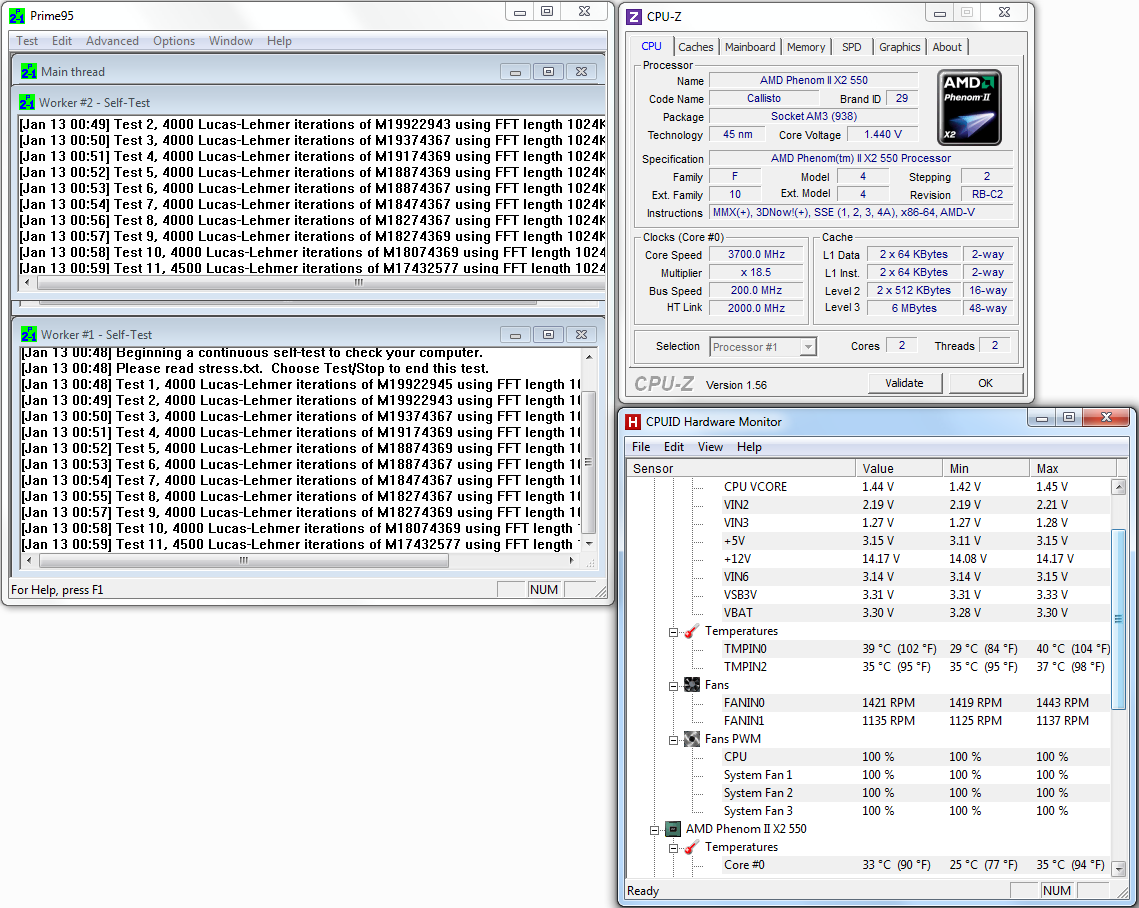Click the Main thread window icon
Viewport: 1139px width, 908px height.
[x=28, y=71]
